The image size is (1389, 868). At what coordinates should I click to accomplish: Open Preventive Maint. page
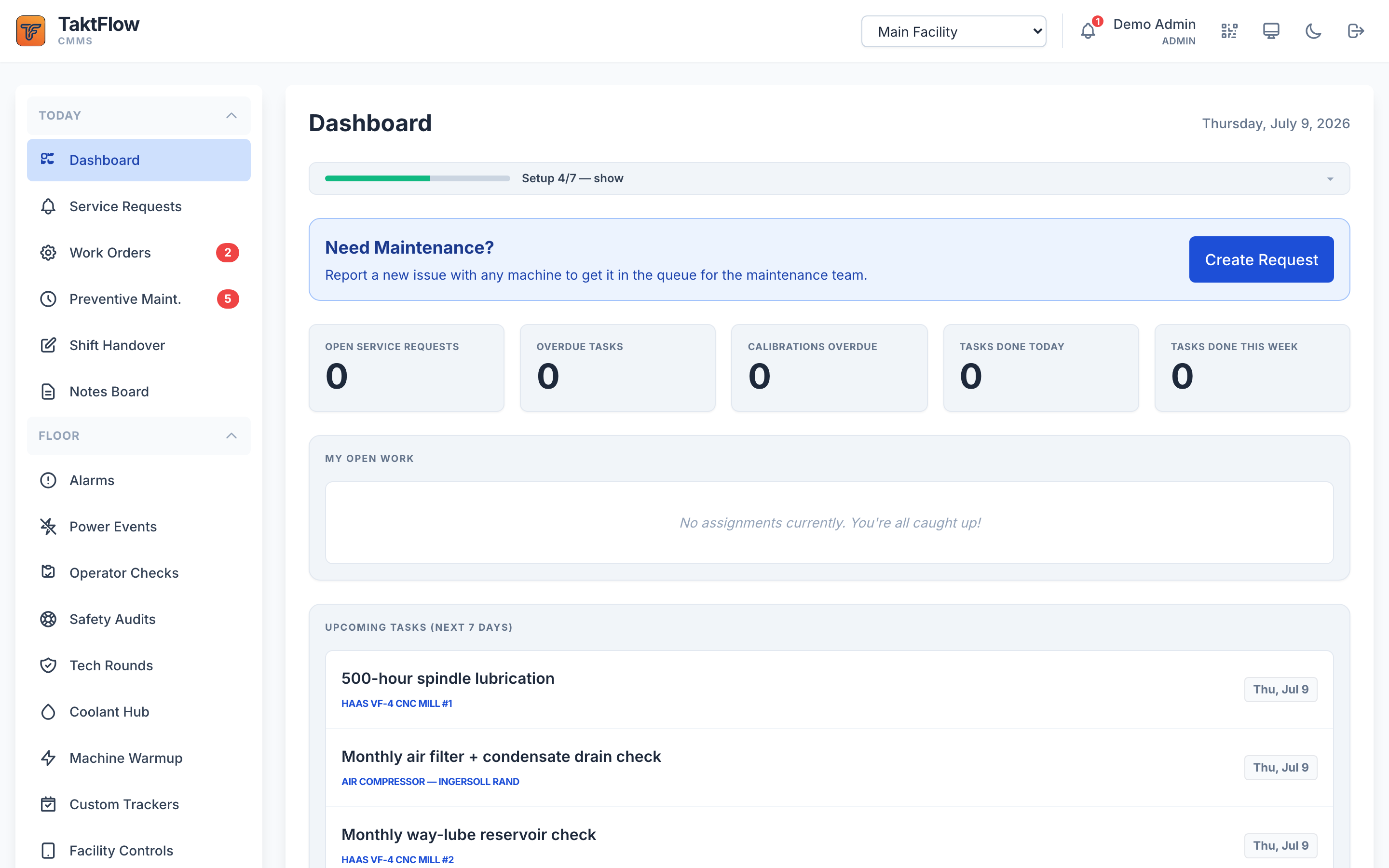pos(139,299)
